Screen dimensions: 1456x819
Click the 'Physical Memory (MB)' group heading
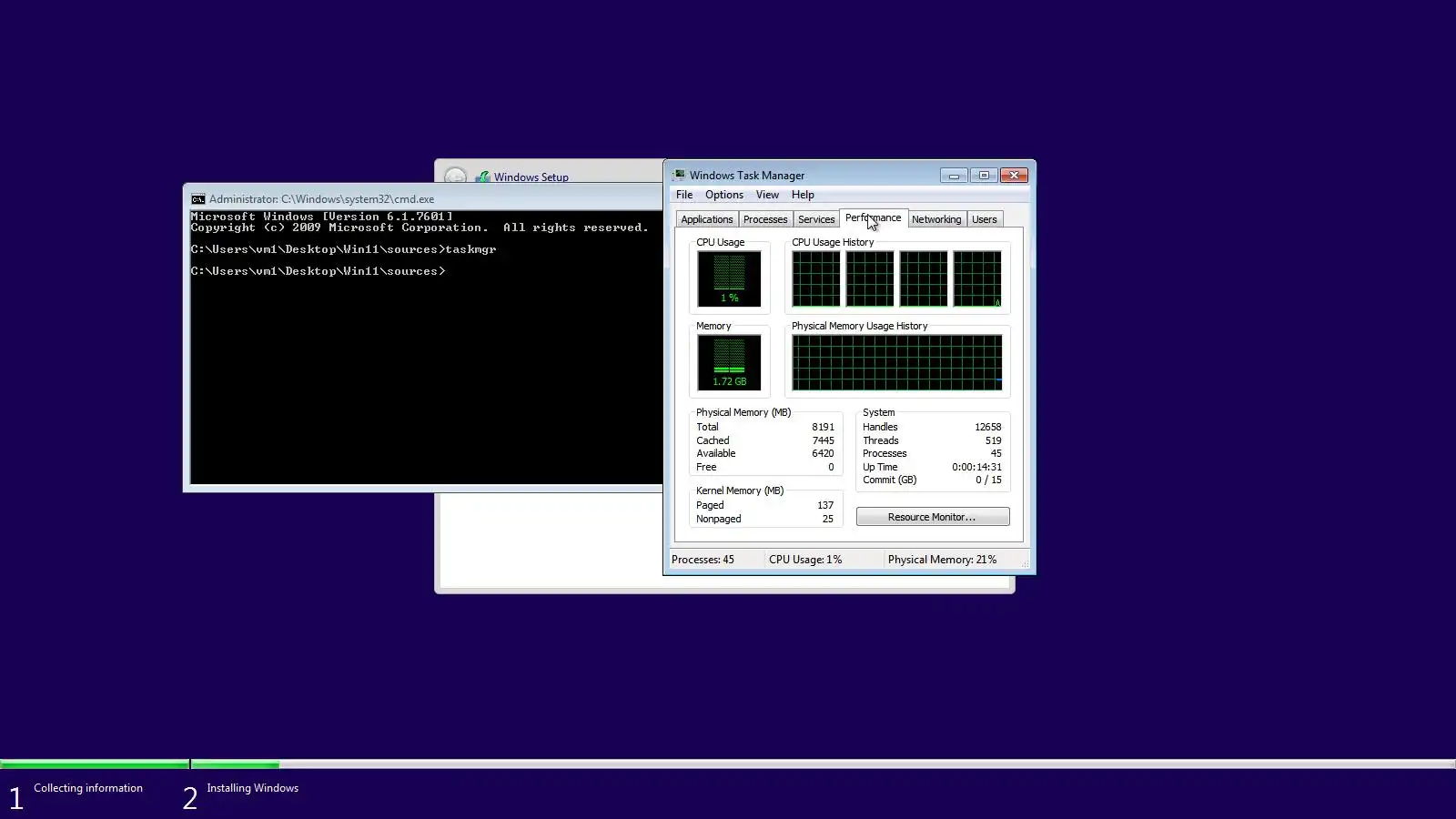pyautogui.click(x=743, y=412)
